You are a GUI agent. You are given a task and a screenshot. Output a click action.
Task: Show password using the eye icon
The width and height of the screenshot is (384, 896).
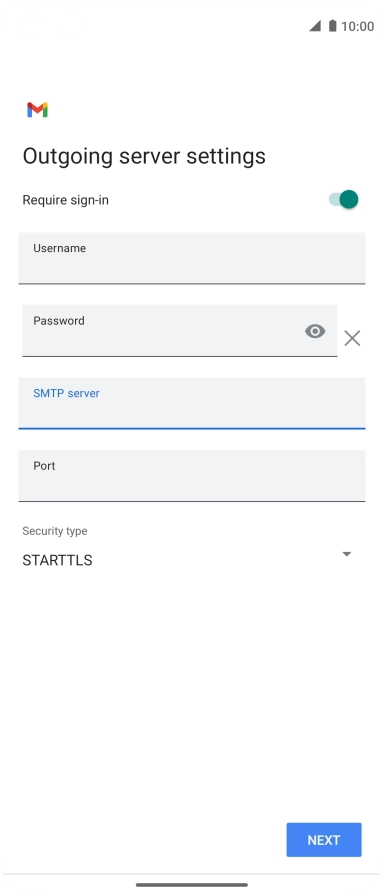[315, 331]
